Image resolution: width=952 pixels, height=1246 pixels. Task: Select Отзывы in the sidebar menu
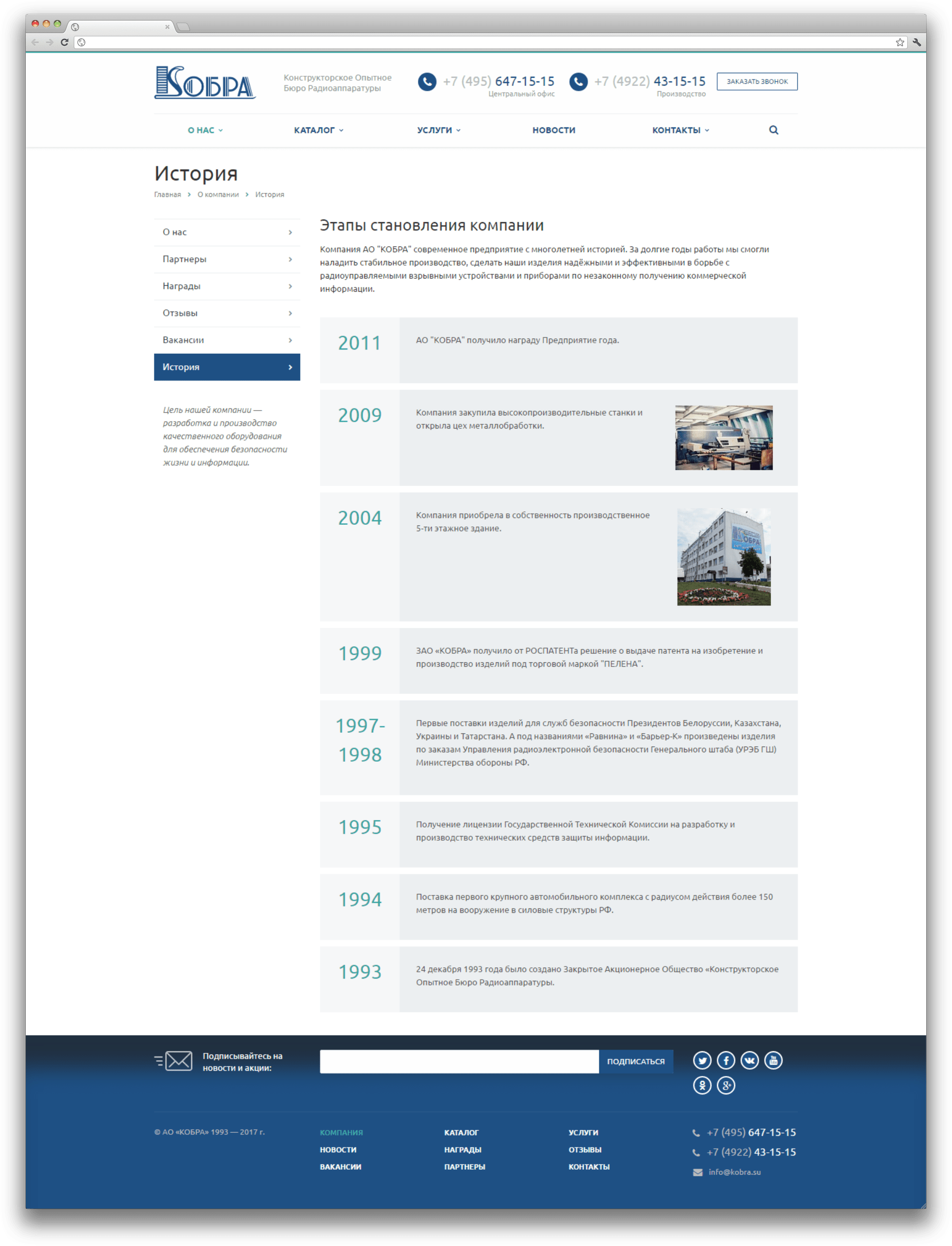pos(227,313)
